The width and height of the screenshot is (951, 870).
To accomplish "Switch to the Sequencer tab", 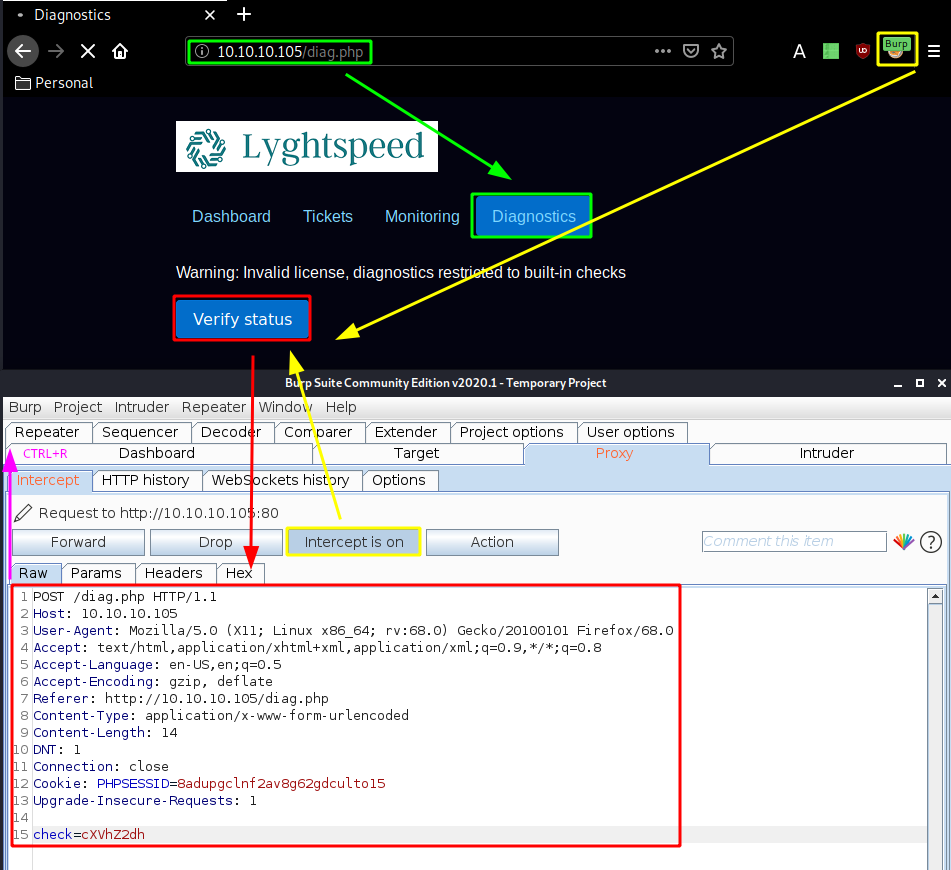I will pos(140,432).
